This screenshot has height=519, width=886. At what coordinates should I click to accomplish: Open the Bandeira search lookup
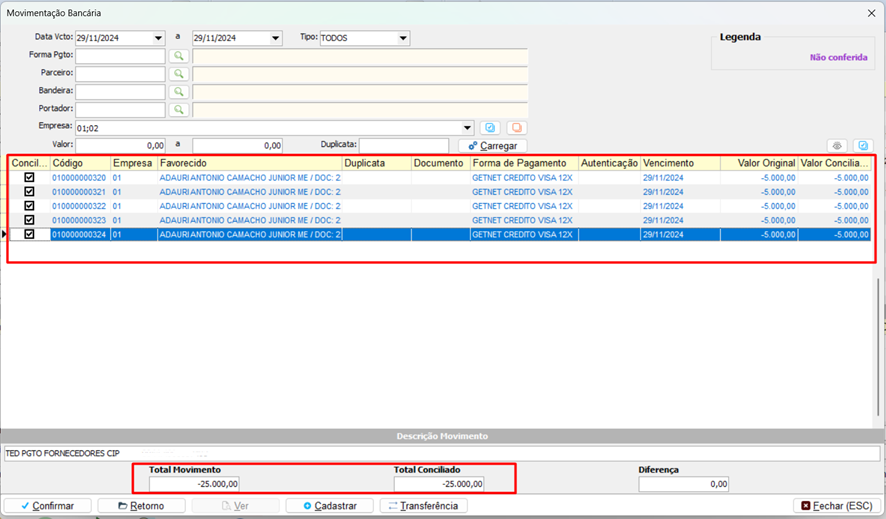point(178,92)
